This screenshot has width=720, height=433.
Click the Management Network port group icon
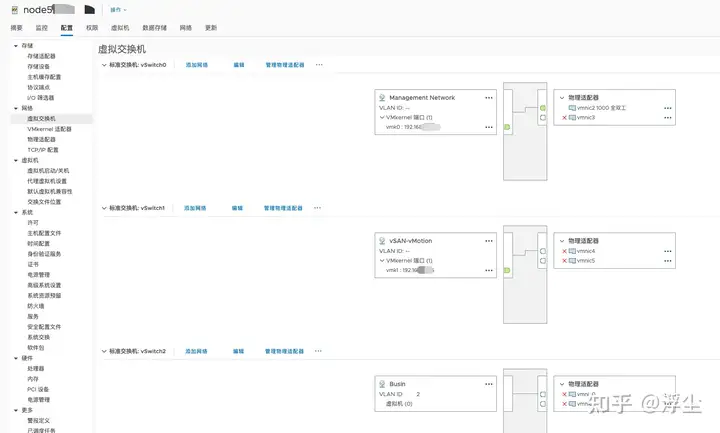pyautogui.click(x=382, y=98)
